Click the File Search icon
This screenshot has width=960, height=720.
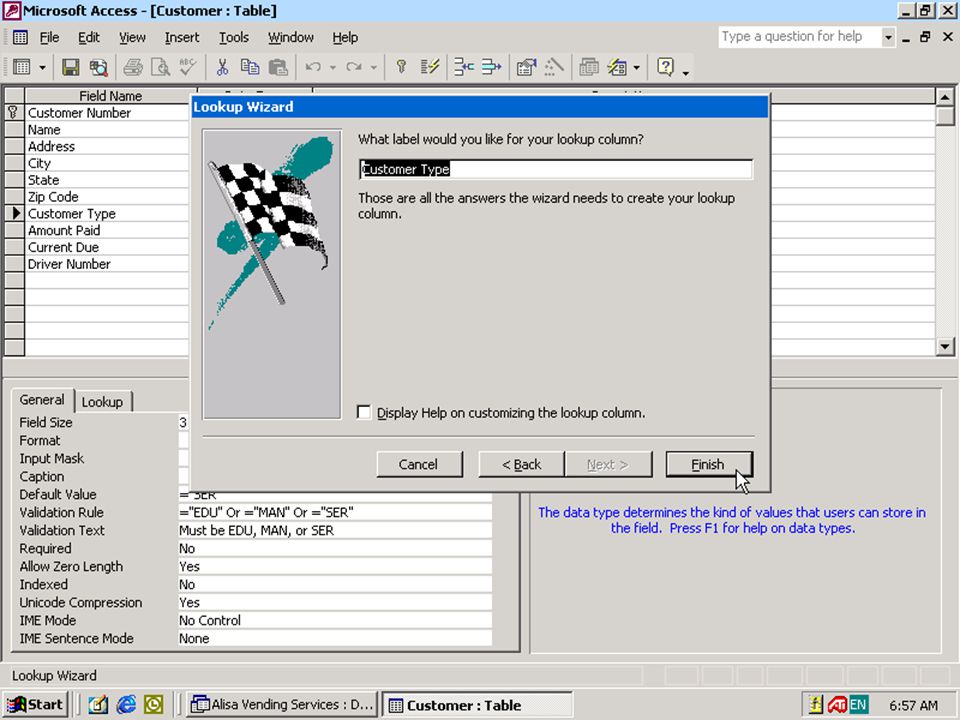(x=98, y=67)
